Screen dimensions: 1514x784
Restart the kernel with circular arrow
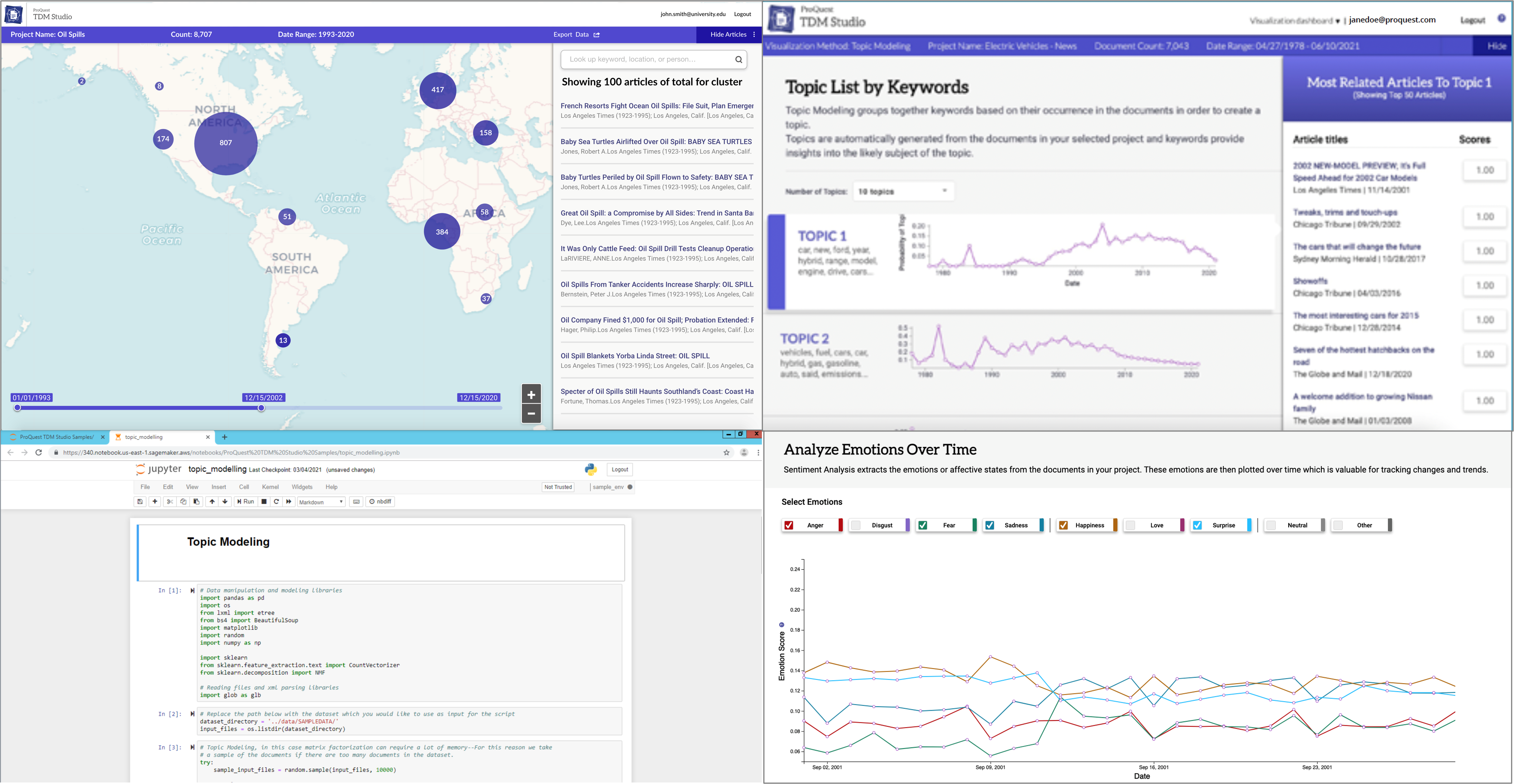(276, 501)
